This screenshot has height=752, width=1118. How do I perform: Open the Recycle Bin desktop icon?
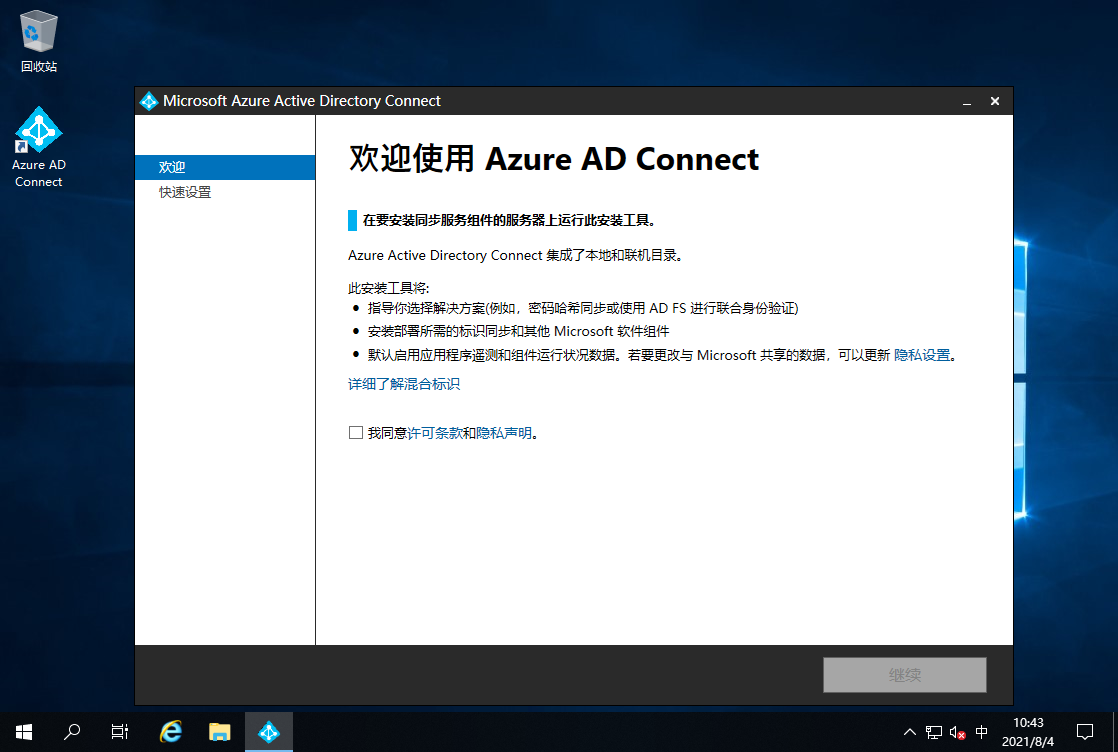tap(39, 40)
